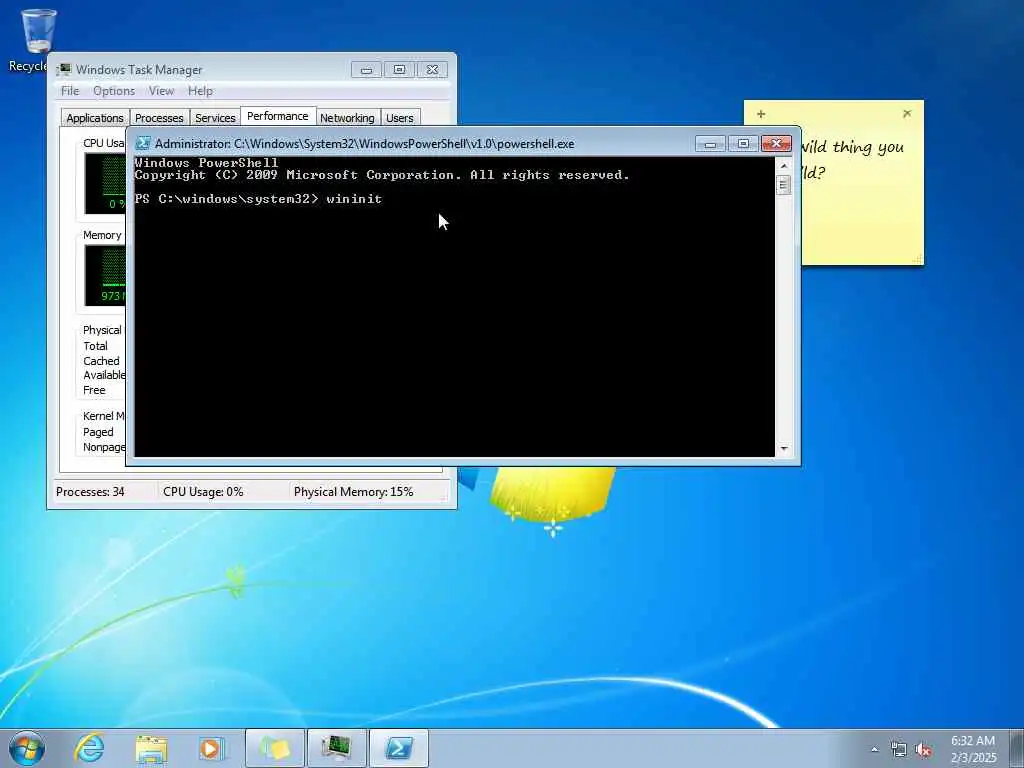Maximize the Windows Task Manager window

pos(400,70)
